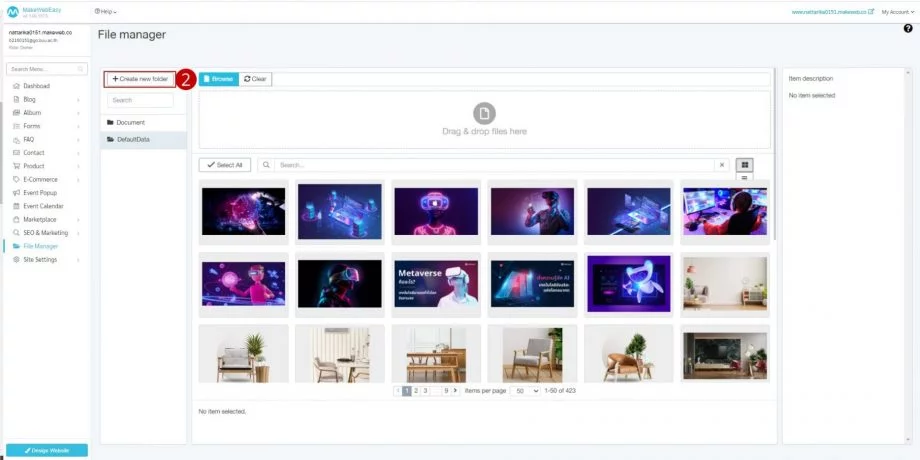Select the pink VR robot head thumbnail
The image size is (920, 460).
(x=436, y=211)
